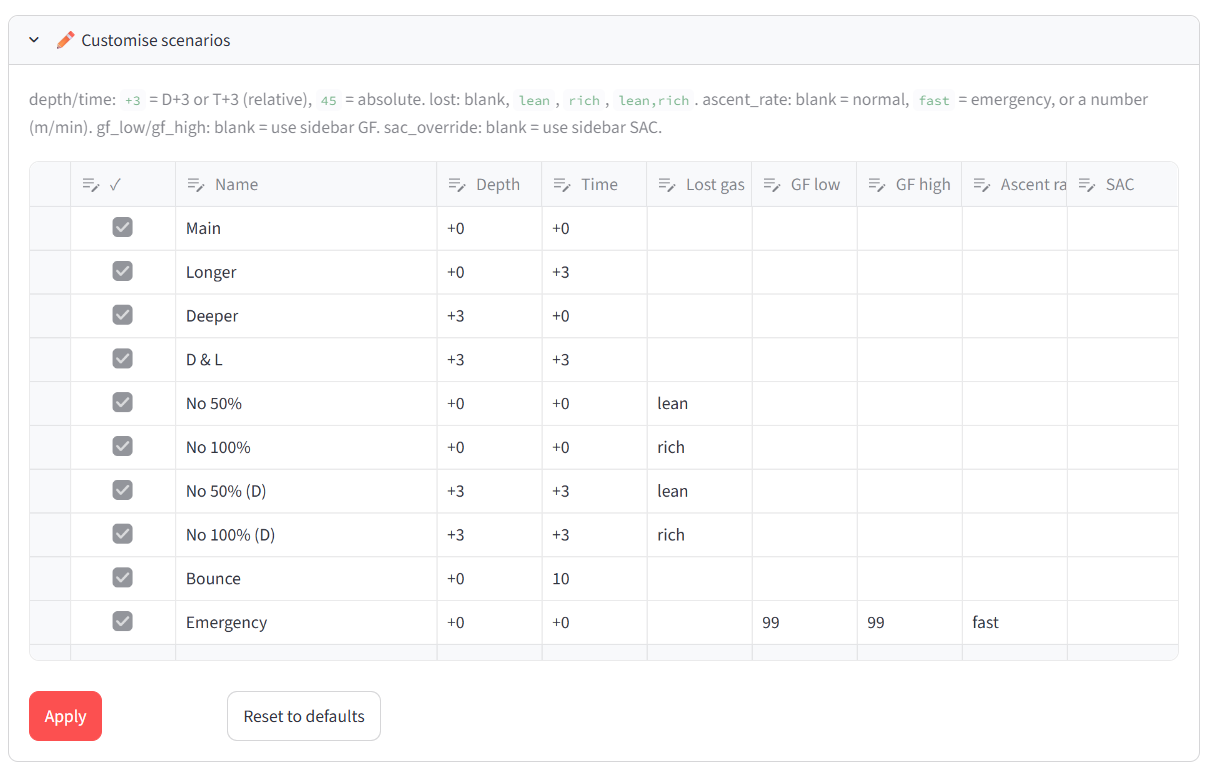Select GF high cell 99 in Emergency row
Image resolution: width=1207 pixels, height=767 pixels.
[x=909, y=622]
